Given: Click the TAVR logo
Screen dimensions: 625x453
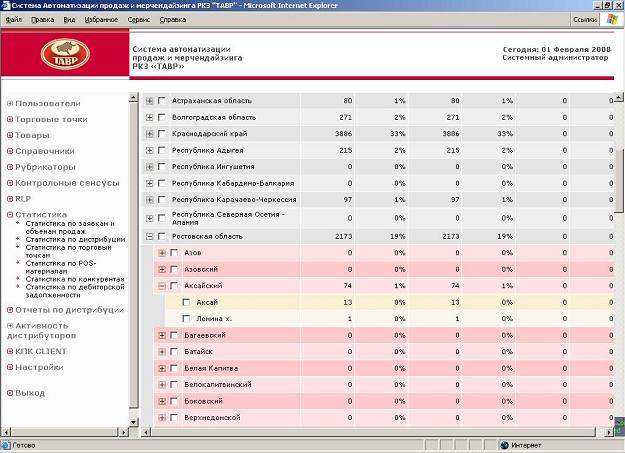Looking at the screenshot, I should click(65, 54).
